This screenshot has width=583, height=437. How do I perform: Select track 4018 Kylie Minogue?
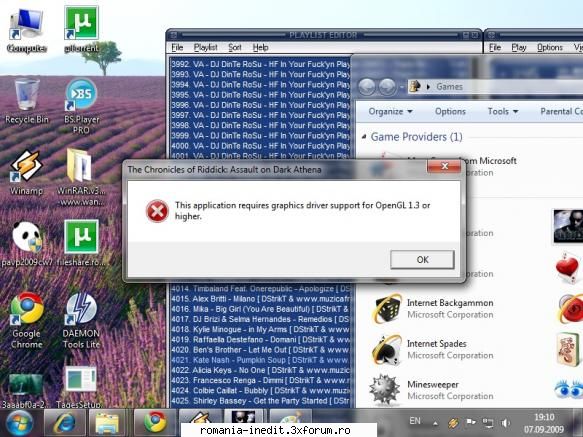click(260, 329)
